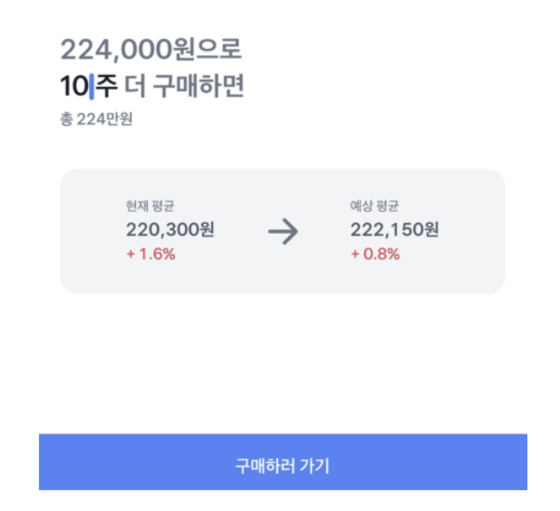Screen dimensions: 560x511
Task: Click the plus sign before 0.8%
Action: click(355, 254)
